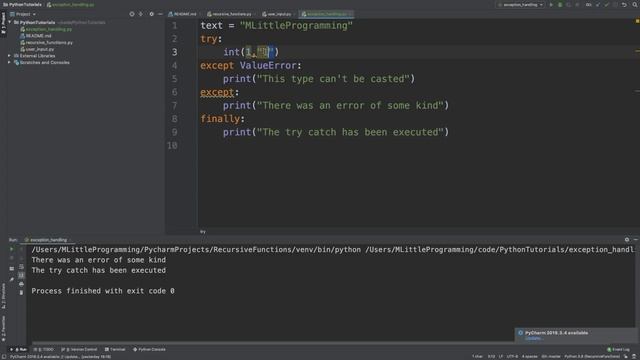Click the Search Everywhere magnifier icon
The image size is (640, 360).
[635, 5]
